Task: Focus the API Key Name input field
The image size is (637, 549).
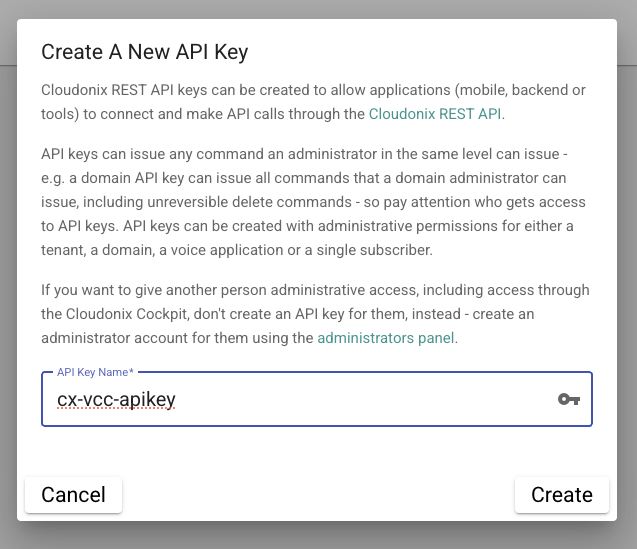Action: (300, 400)
